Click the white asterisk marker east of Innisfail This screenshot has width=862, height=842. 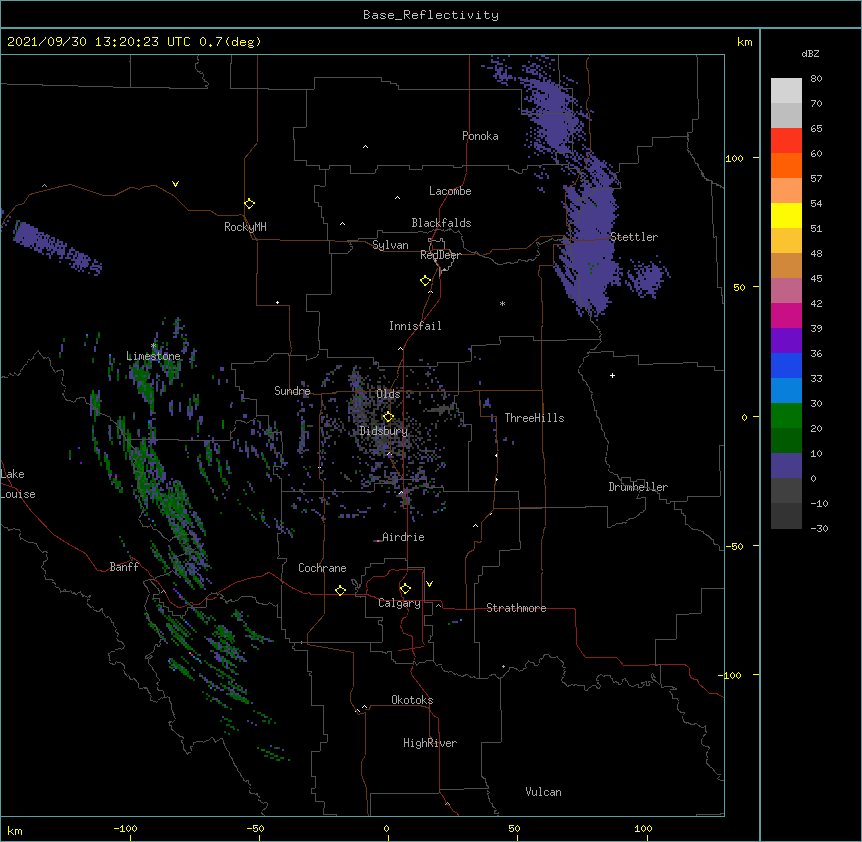coord(502,303)
